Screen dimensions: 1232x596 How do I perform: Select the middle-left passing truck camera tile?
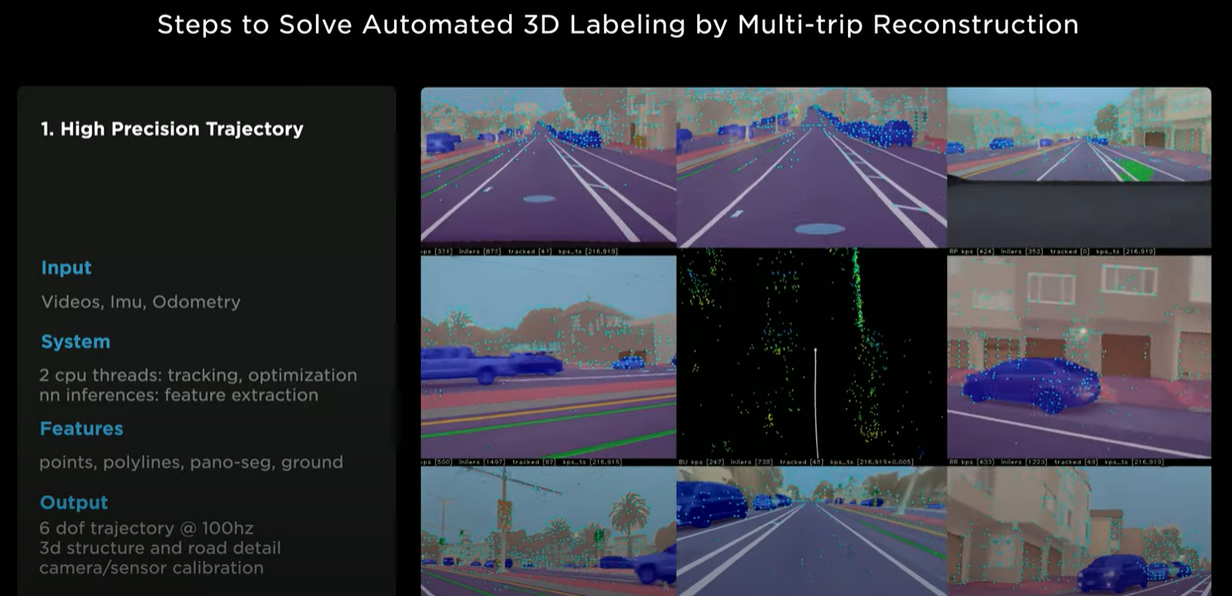548,360
